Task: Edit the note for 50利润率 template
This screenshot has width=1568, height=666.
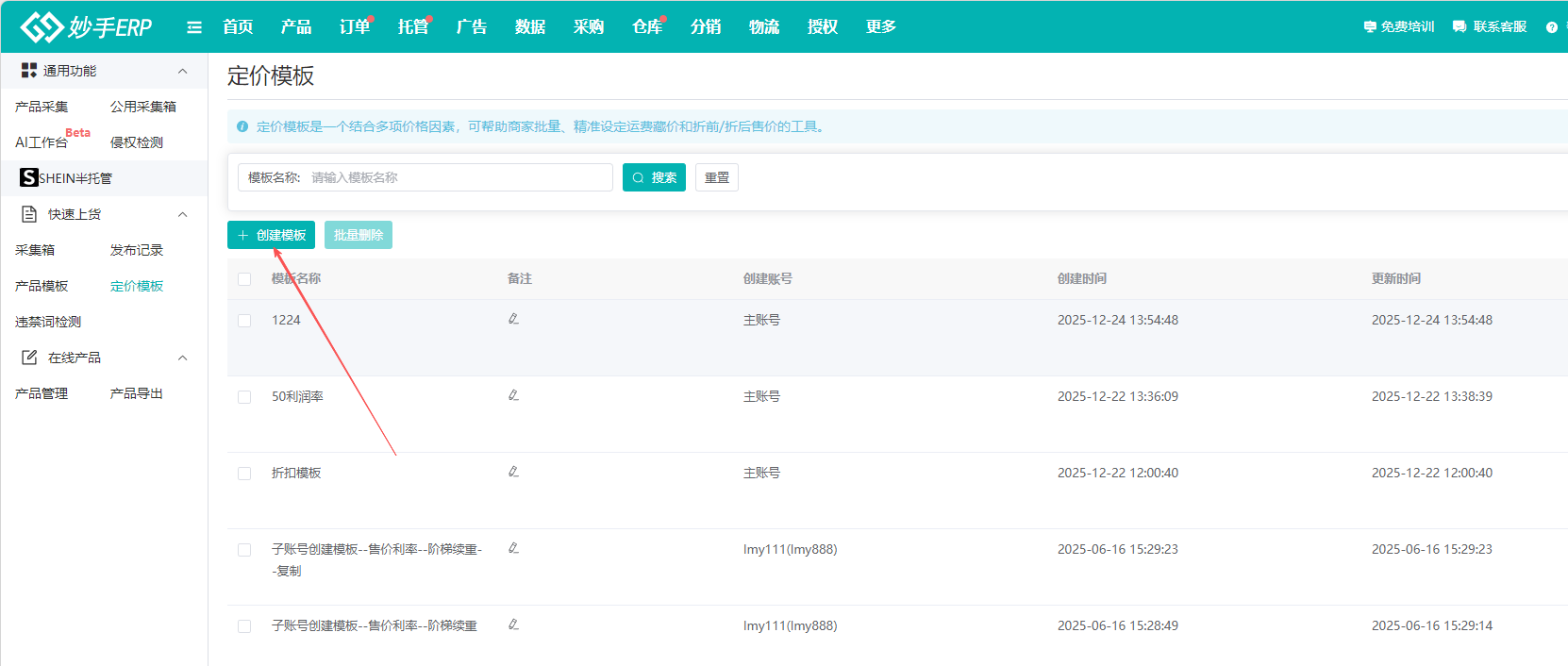Action: [x=513, y=395]
